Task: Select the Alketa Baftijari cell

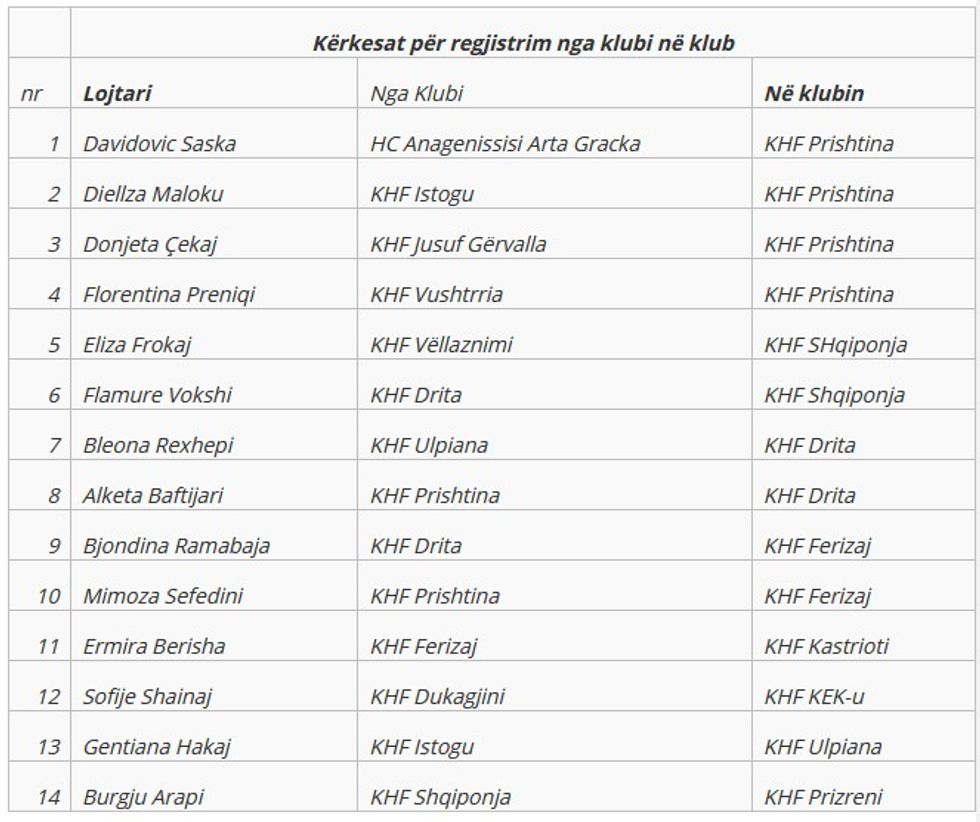Action: coord(153,496)
